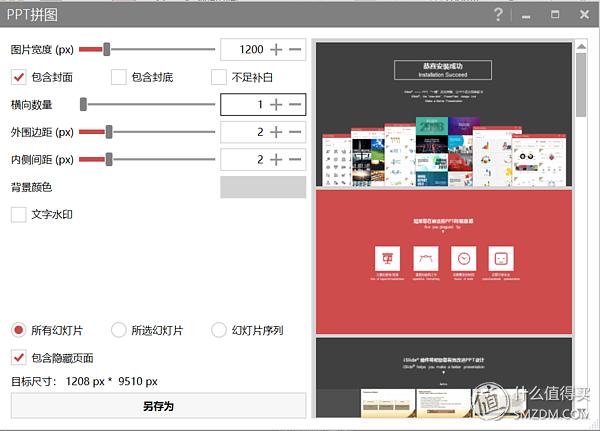The height and width of the screenshot is (431, 600).
Task: Decrease 外围边距 using minus icon
Action: tap(295, 132)
